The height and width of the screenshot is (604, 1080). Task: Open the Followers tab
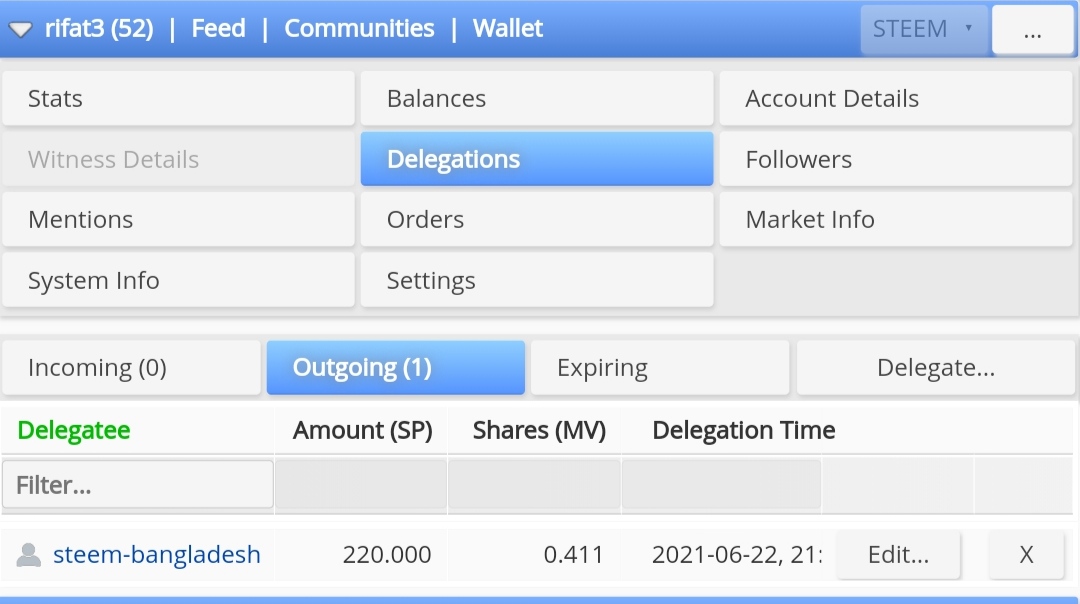pyautogui.click(x=896, y=159)
